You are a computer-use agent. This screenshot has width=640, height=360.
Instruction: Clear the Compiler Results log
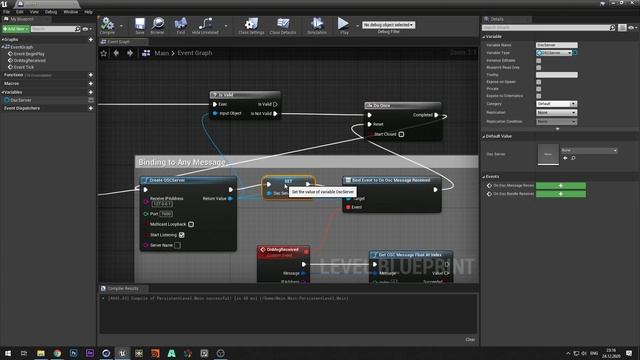[470, 340]
